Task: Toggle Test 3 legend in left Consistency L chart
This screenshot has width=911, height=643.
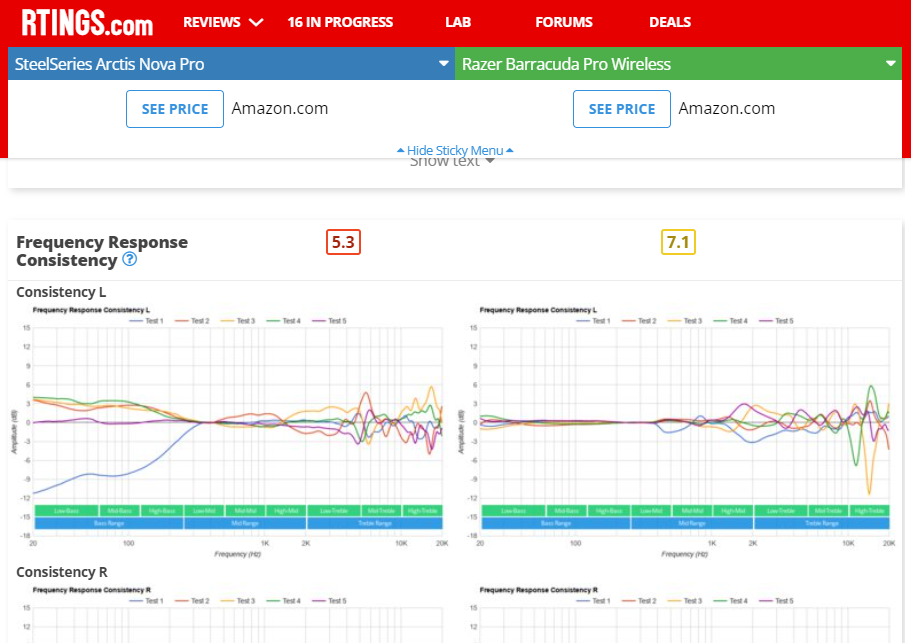Action: tap(238, 321)
